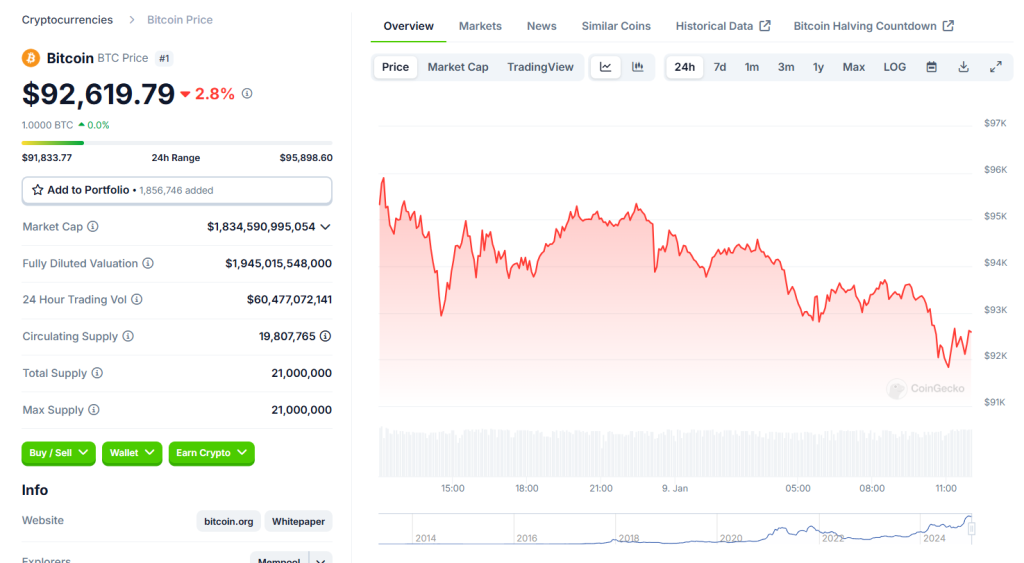Show Fully Diluted Valuation info icon
This screenshot has height=563, width=1024.
coord(148,263)
